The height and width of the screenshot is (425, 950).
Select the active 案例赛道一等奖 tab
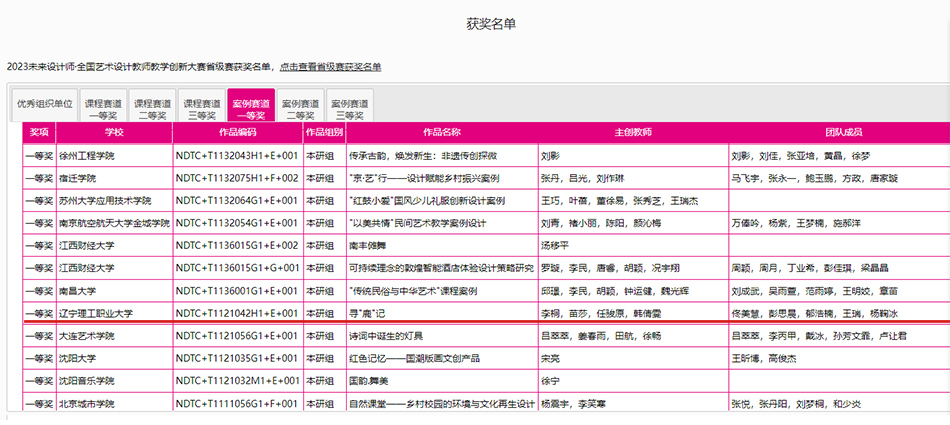[x=251, y=107]
